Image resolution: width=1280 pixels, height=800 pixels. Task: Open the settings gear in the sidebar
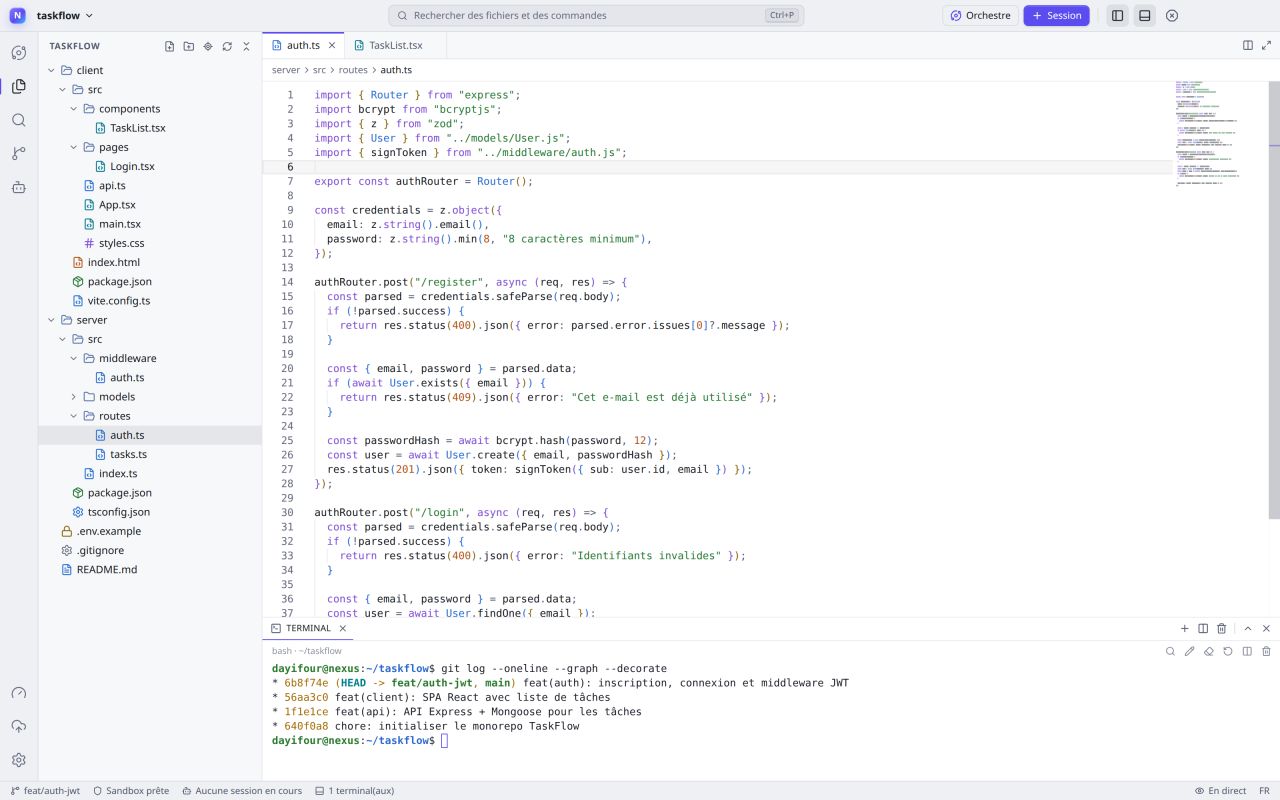[x=18, y=760]
